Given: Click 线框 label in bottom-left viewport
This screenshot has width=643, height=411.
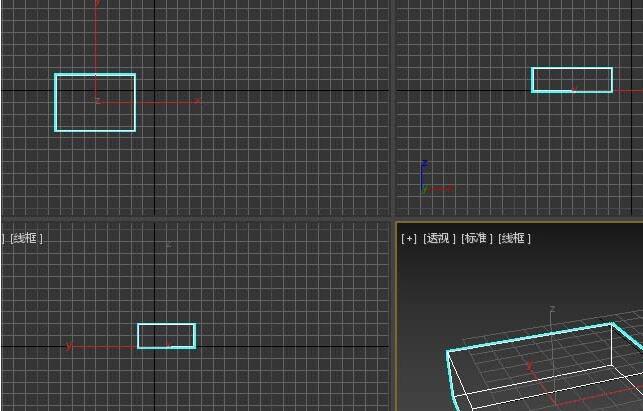Looking at the screenshot, I should click(27, 239).
